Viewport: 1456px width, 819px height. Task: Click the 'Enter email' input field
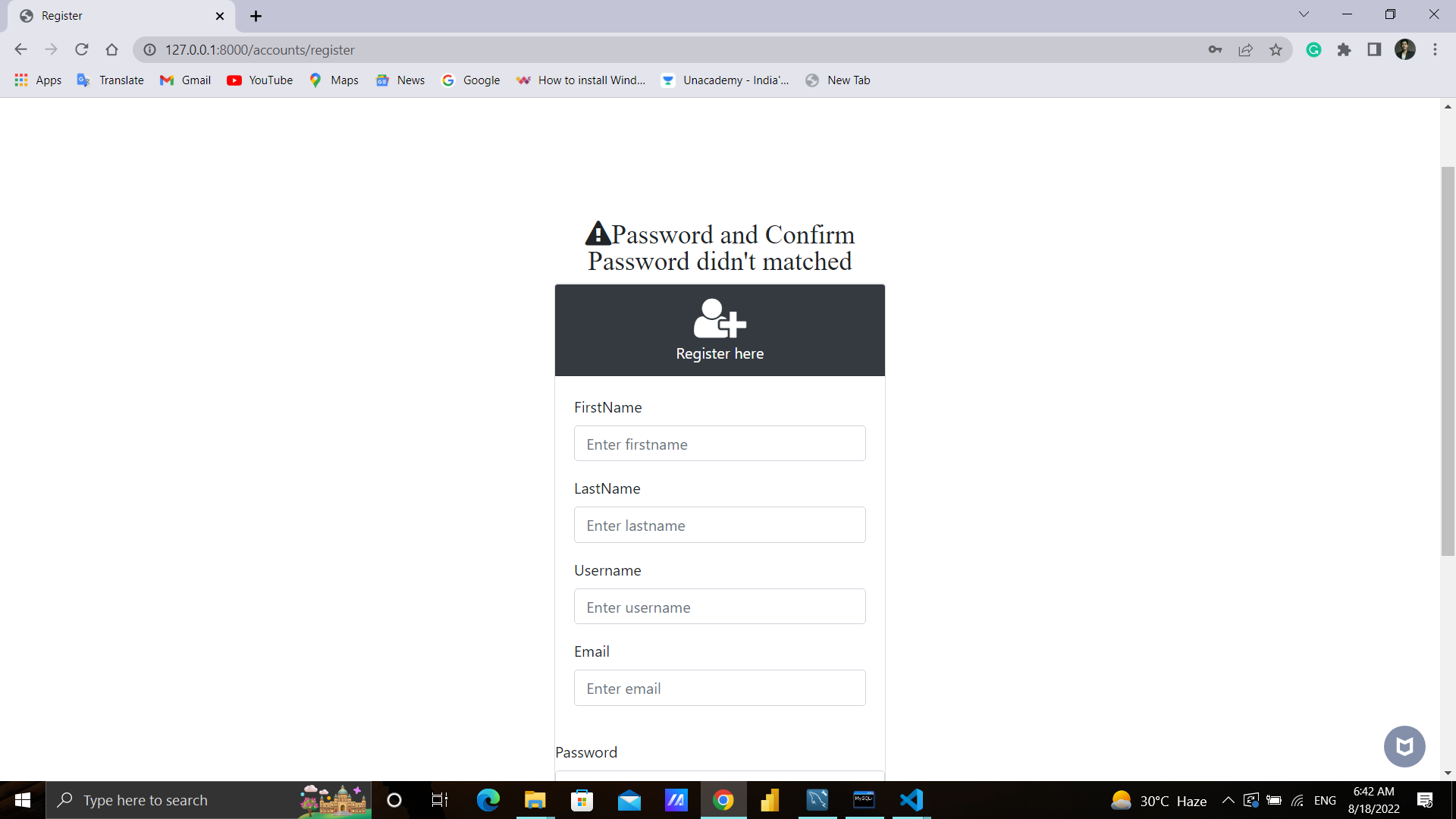719,688
